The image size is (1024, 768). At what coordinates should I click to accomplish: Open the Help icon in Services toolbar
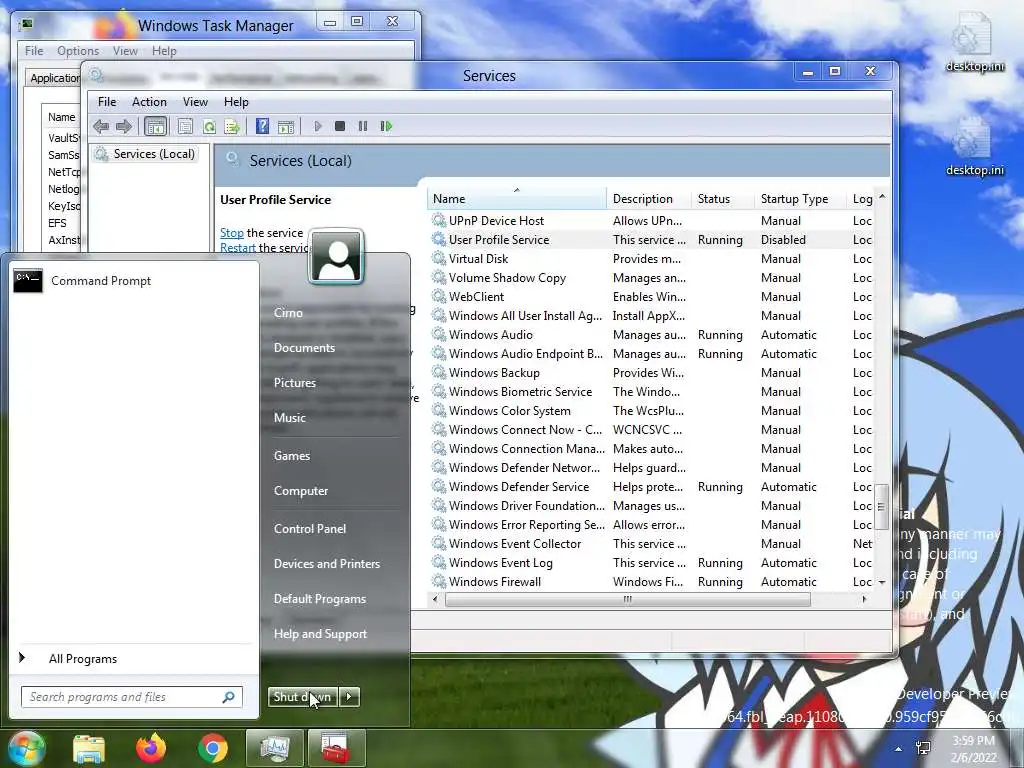[262, 126]
